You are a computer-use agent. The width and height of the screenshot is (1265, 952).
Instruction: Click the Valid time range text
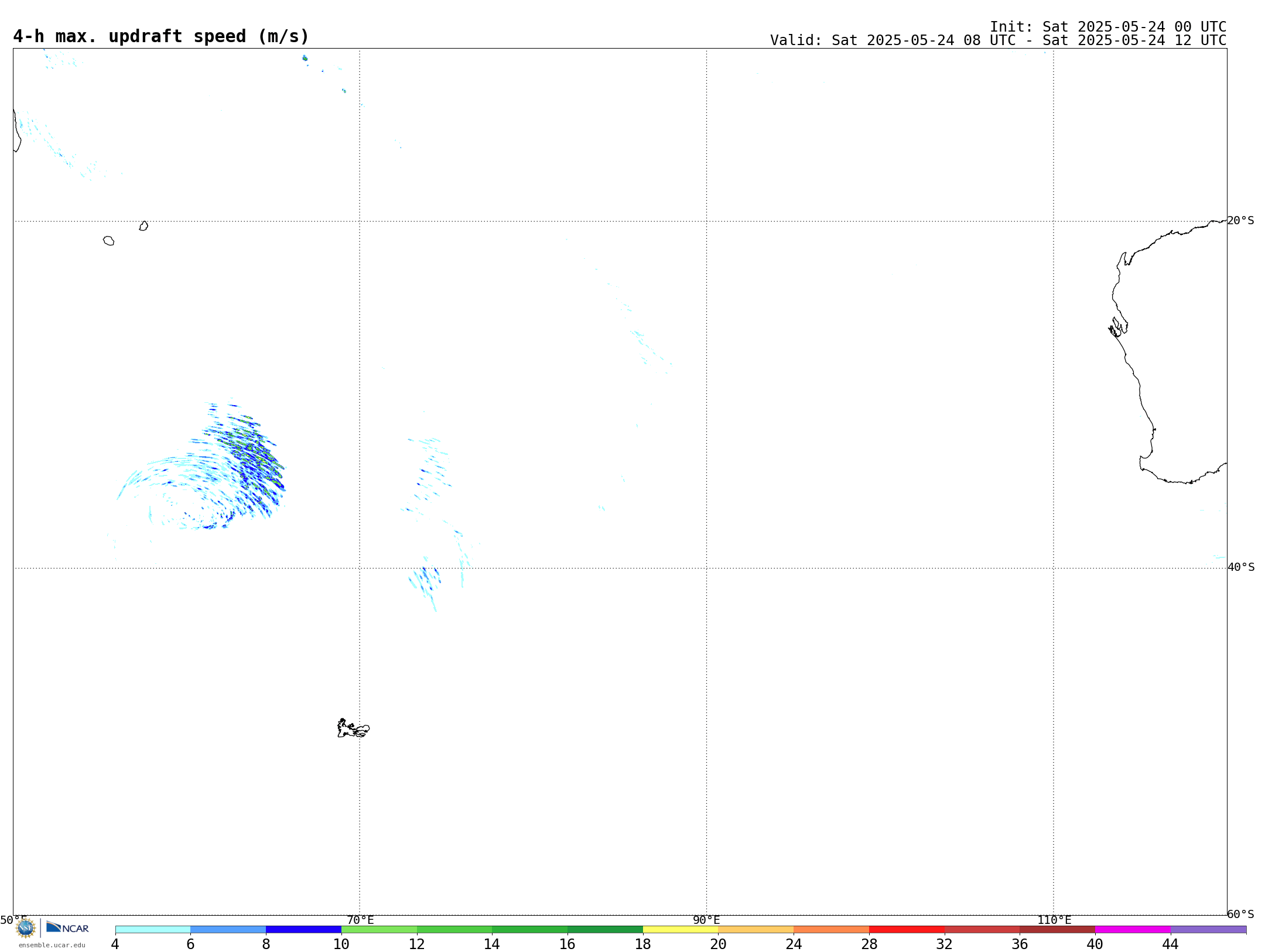click(x=998, y=40)
